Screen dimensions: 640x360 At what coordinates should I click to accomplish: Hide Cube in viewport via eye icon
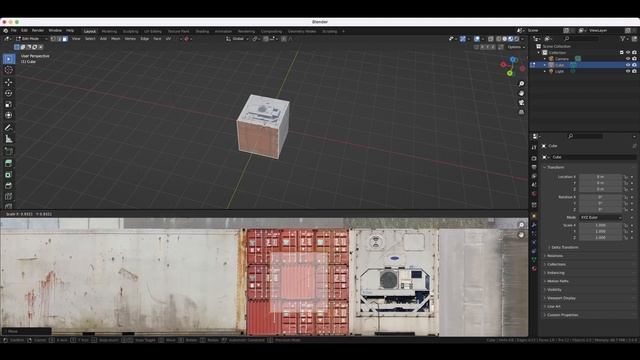point(628,65)
